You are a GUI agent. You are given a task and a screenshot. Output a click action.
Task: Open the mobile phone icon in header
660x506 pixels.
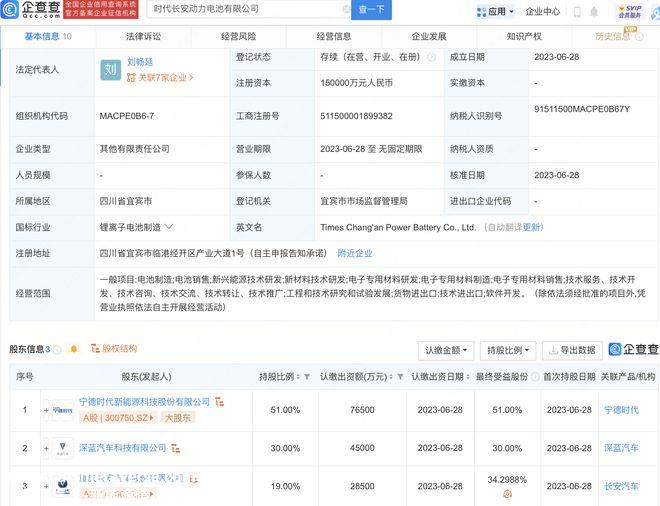tap(577, 12)
